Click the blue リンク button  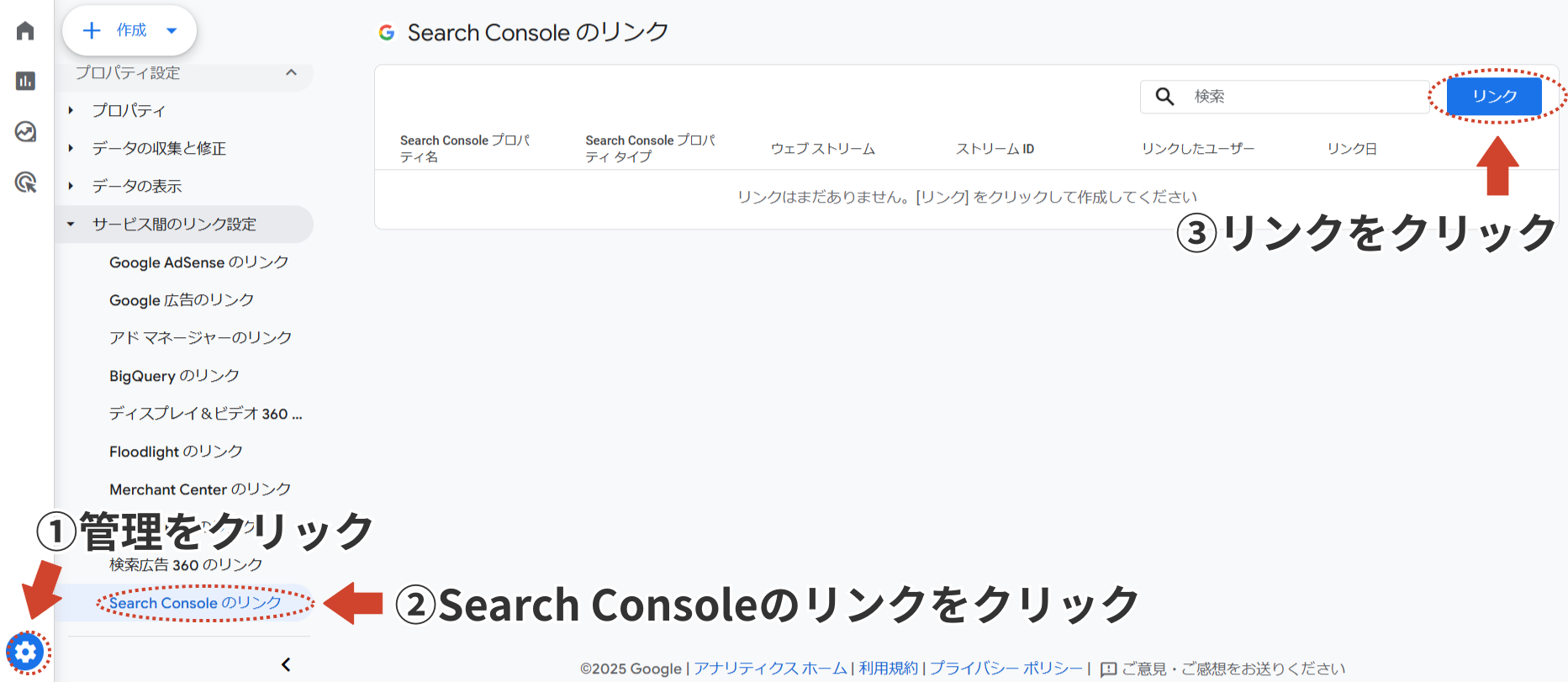tap(1494, 96)
